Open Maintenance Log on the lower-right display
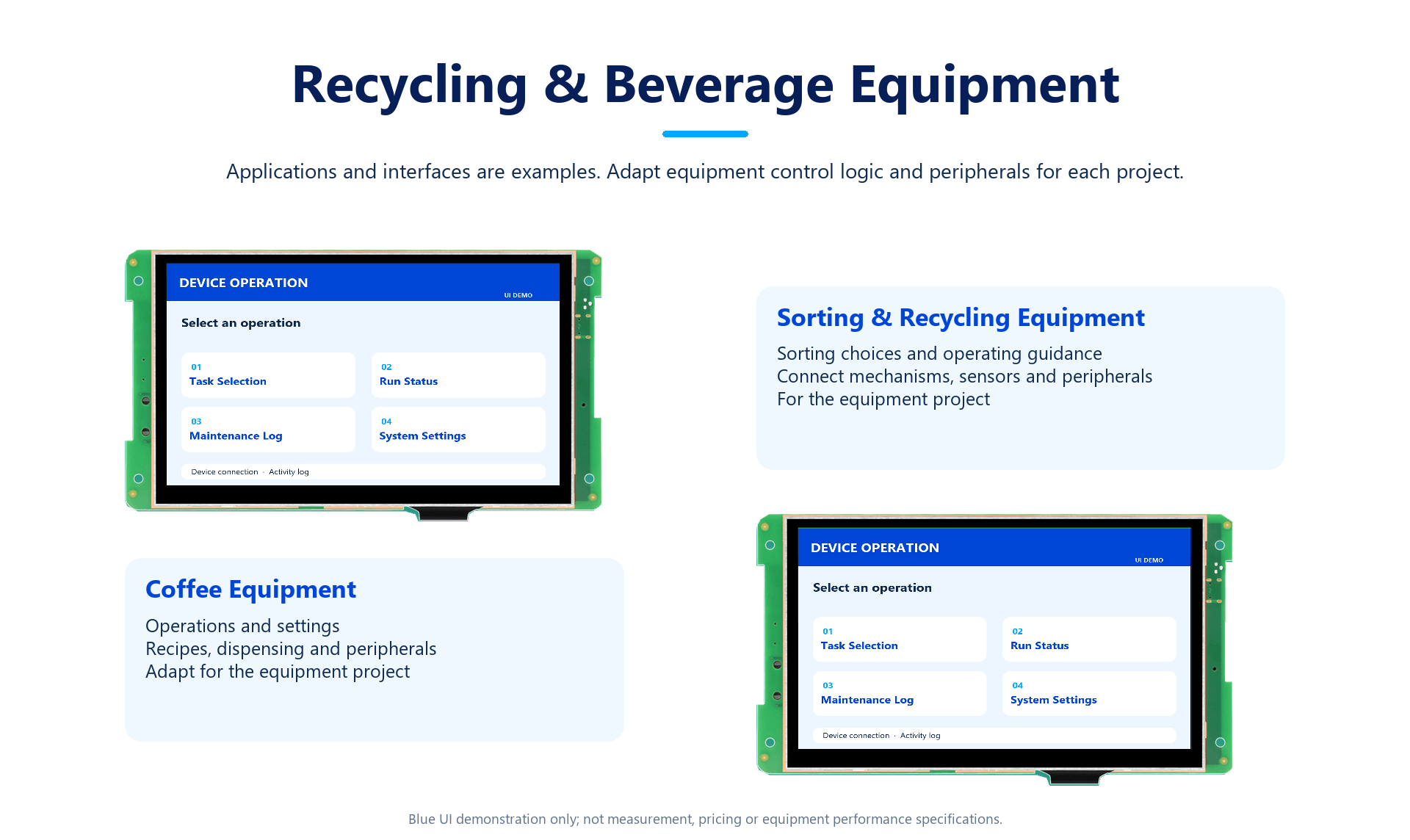The image size is (1410, 840). (x=900, y=694)
